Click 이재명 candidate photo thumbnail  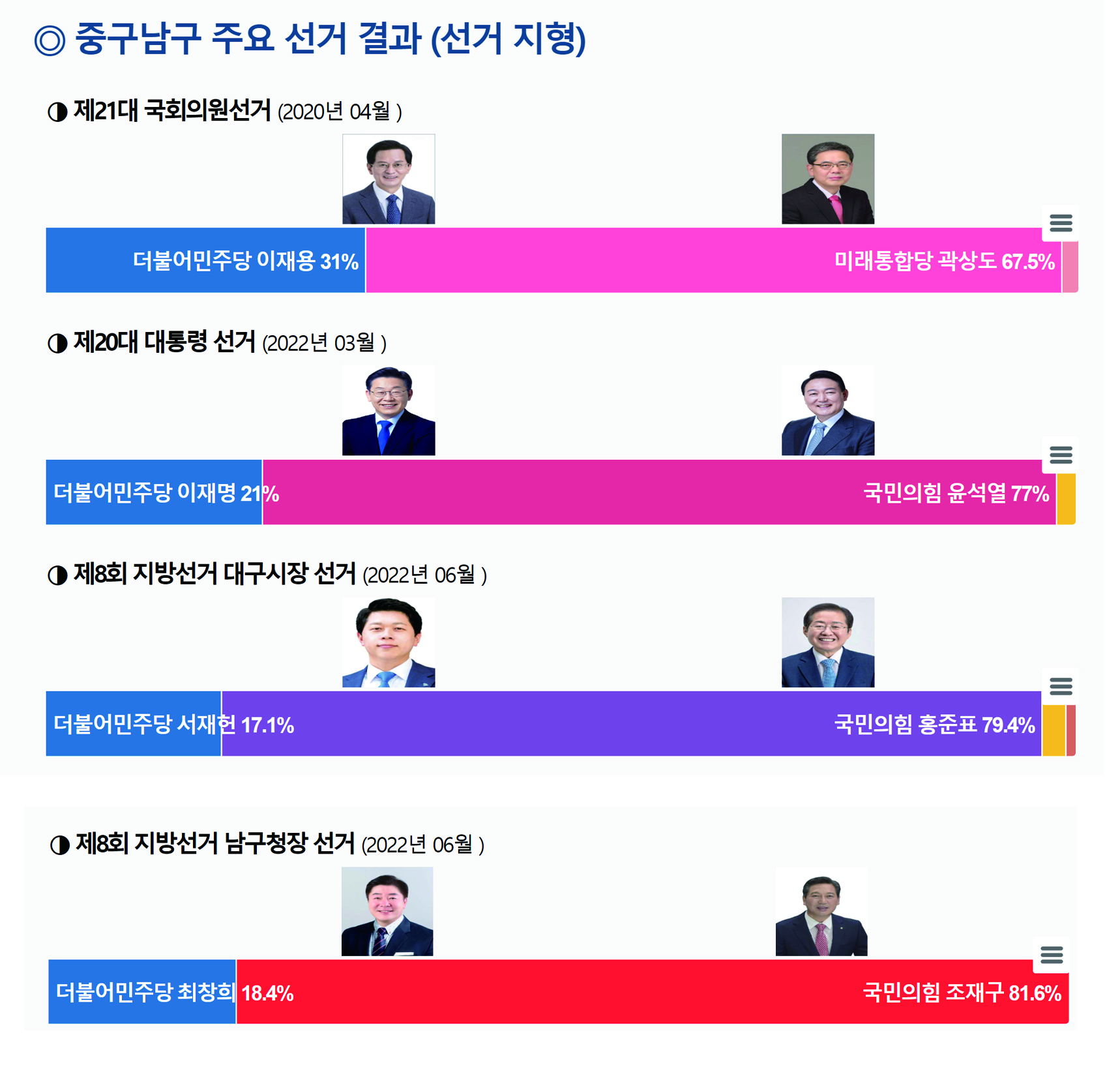pyautogui.click(x=389, y=411)
